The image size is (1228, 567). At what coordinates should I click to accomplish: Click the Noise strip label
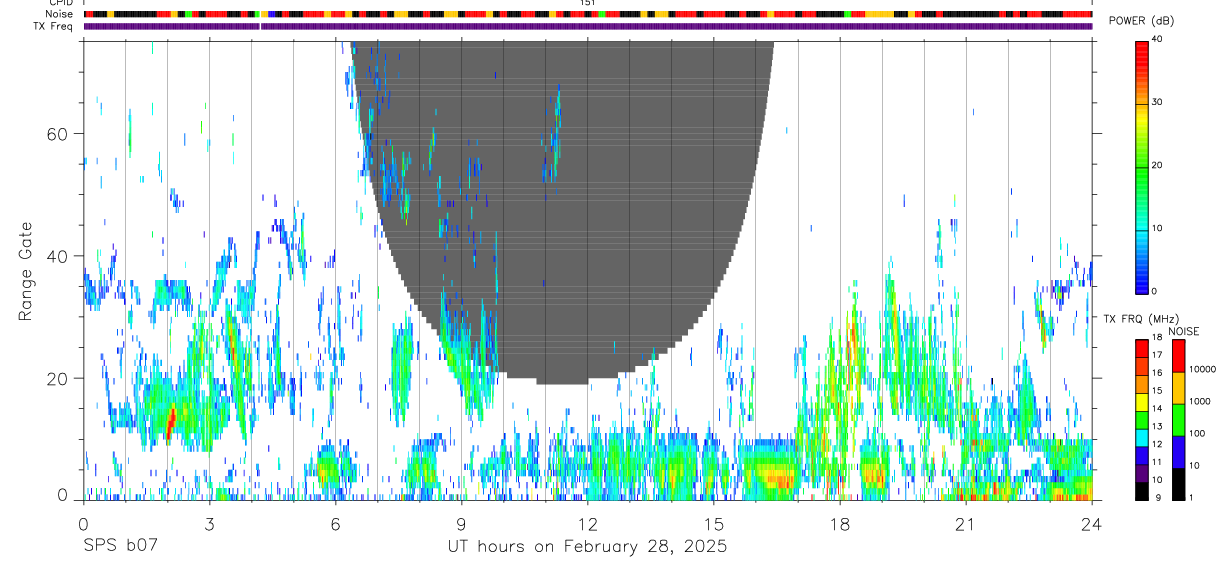pos(60,14)
